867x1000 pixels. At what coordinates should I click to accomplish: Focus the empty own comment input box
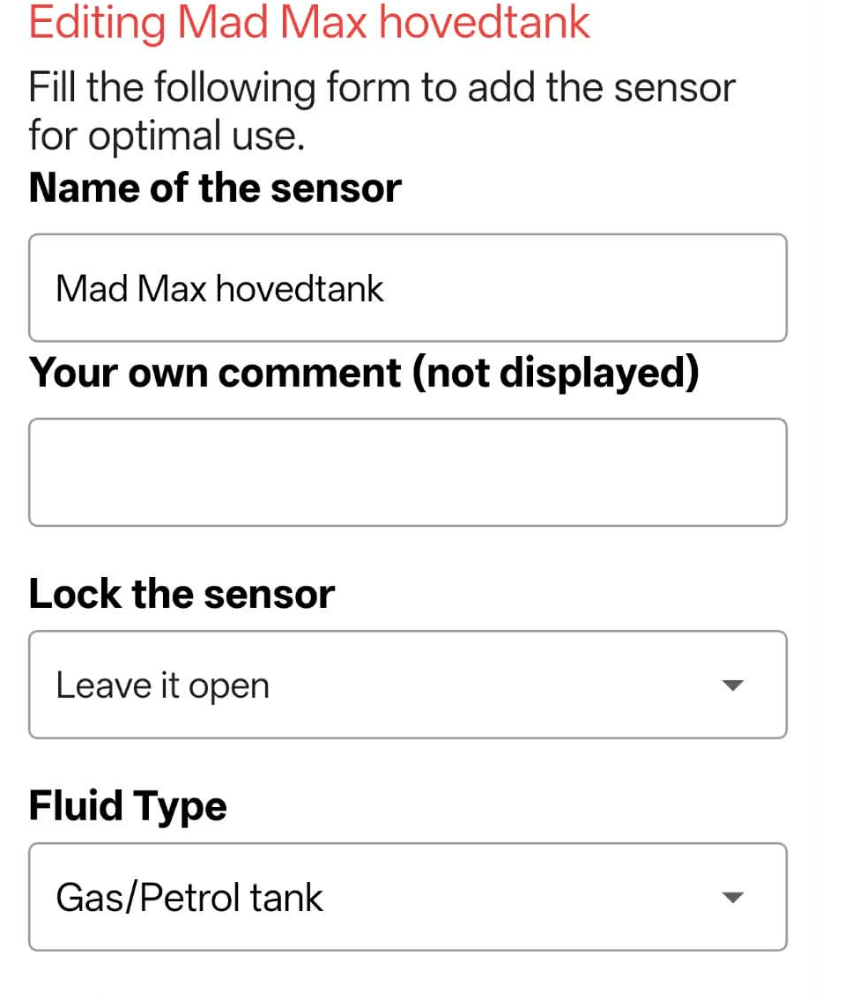point(407,472)
